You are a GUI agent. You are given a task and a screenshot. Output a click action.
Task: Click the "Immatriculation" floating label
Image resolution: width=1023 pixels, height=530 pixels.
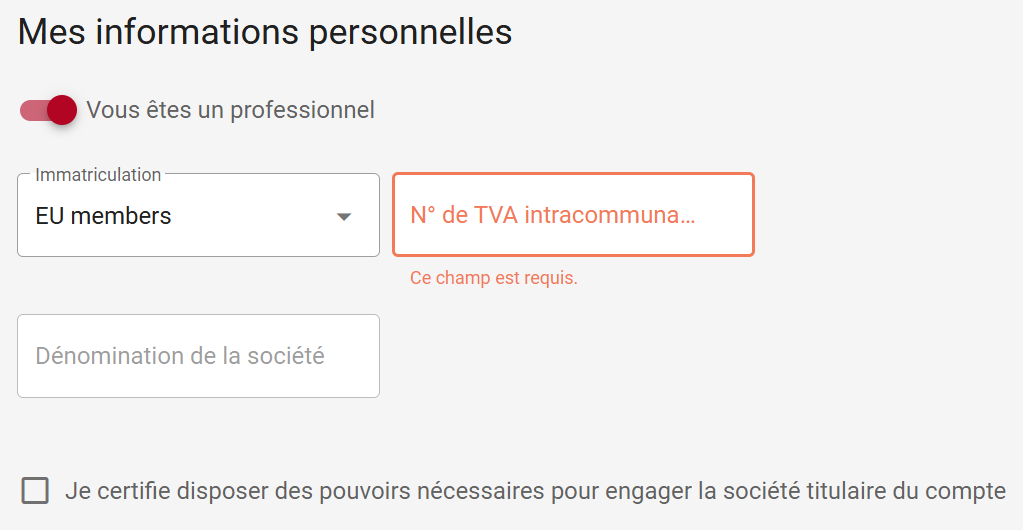[98, 175]
